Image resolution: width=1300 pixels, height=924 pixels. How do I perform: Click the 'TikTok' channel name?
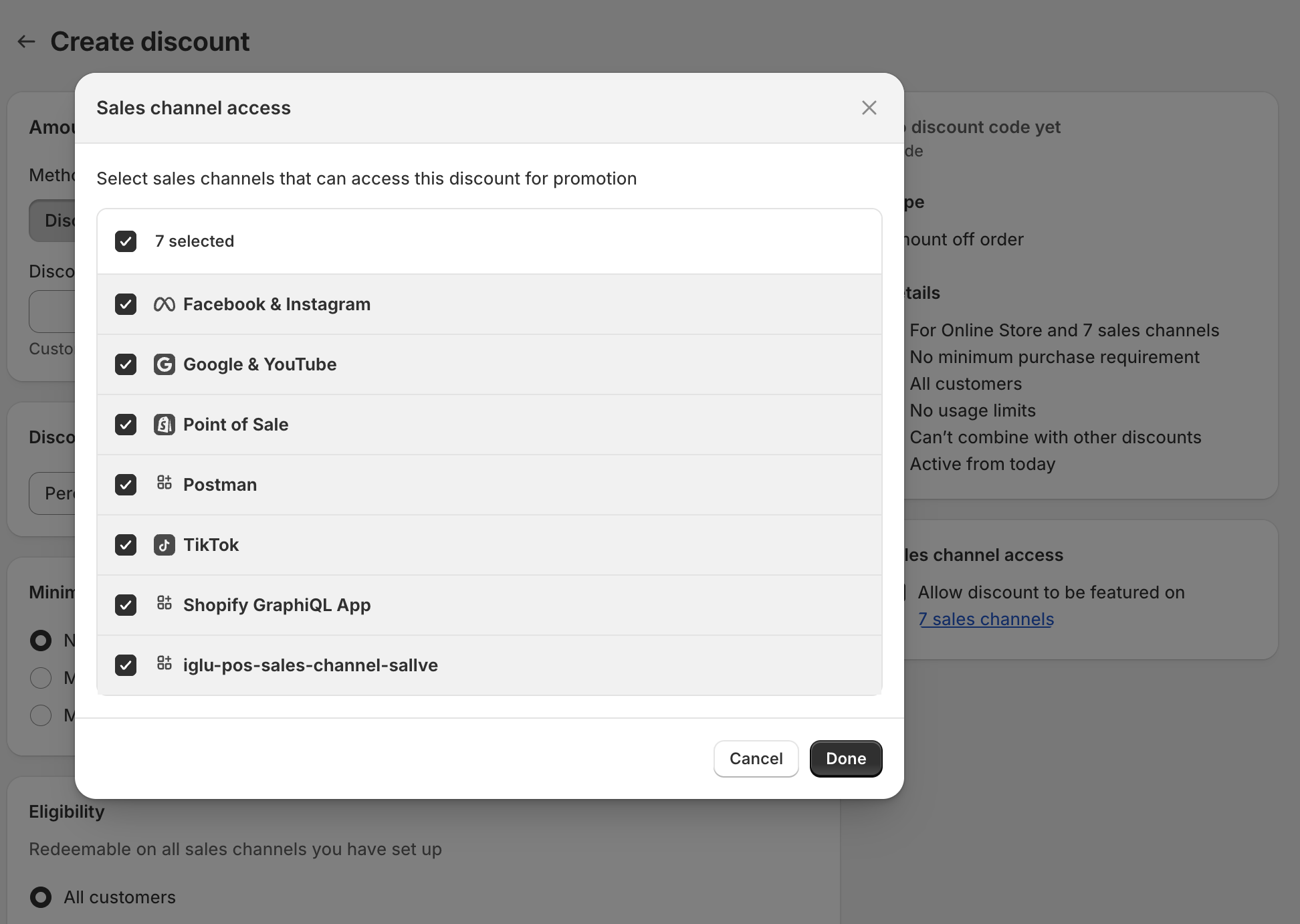[211, 545]
